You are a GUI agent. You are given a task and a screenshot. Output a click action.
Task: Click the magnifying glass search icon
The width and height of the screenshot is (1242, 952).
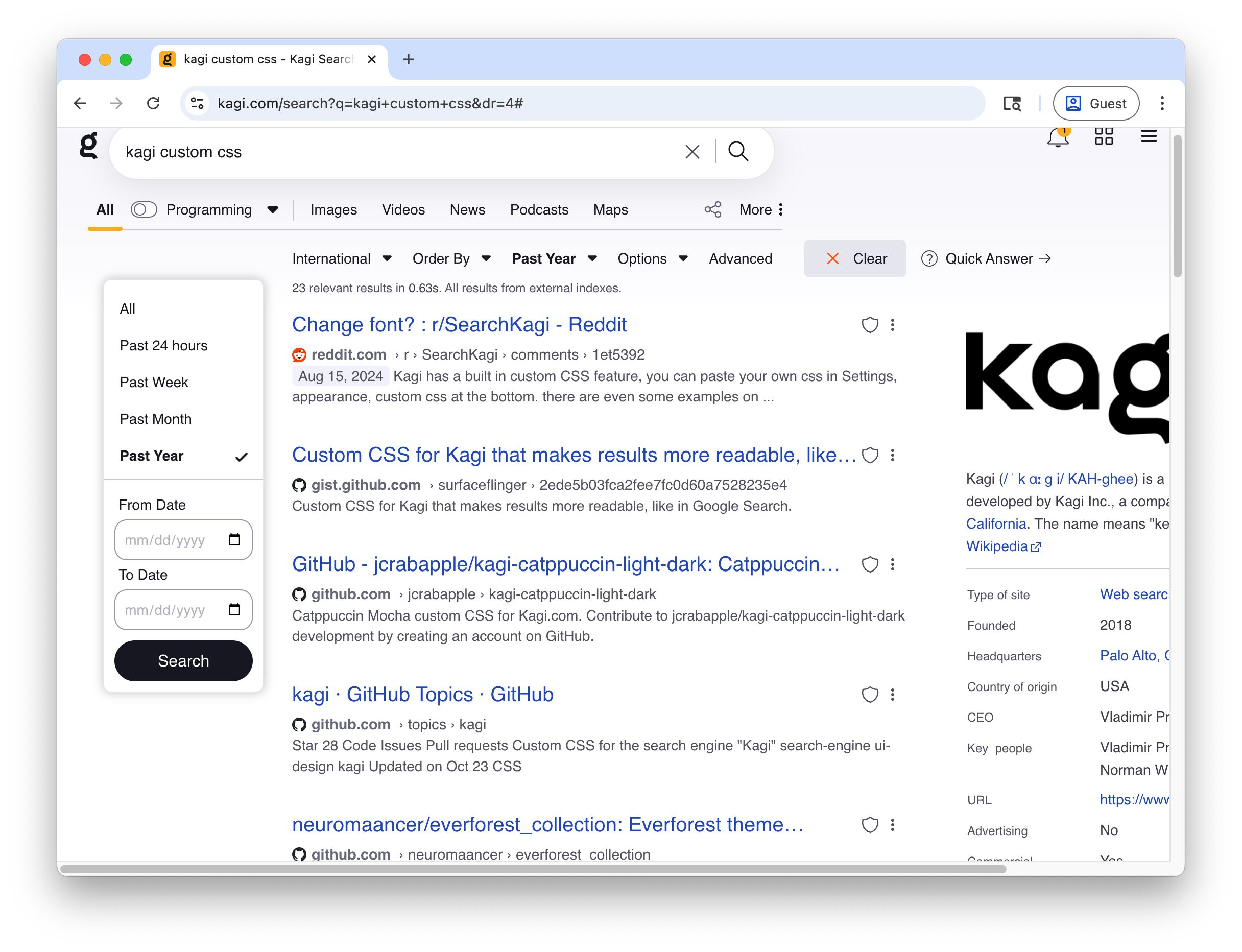tap(738, 151)
